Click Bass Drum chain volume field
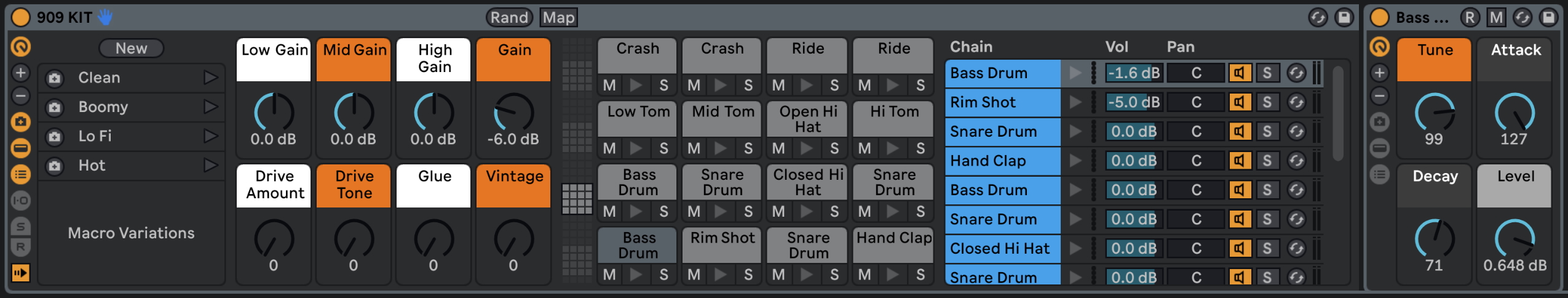 (x=1133, y=73)
